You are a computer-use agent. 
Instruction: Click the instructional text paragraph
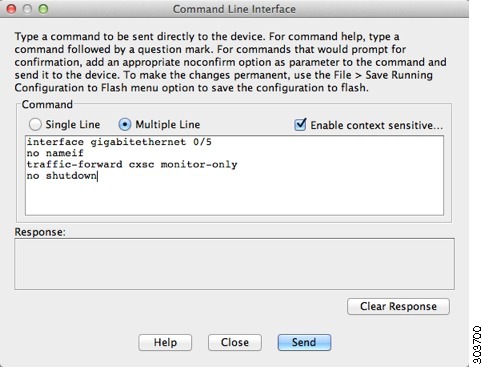click(x=230, y=62)
